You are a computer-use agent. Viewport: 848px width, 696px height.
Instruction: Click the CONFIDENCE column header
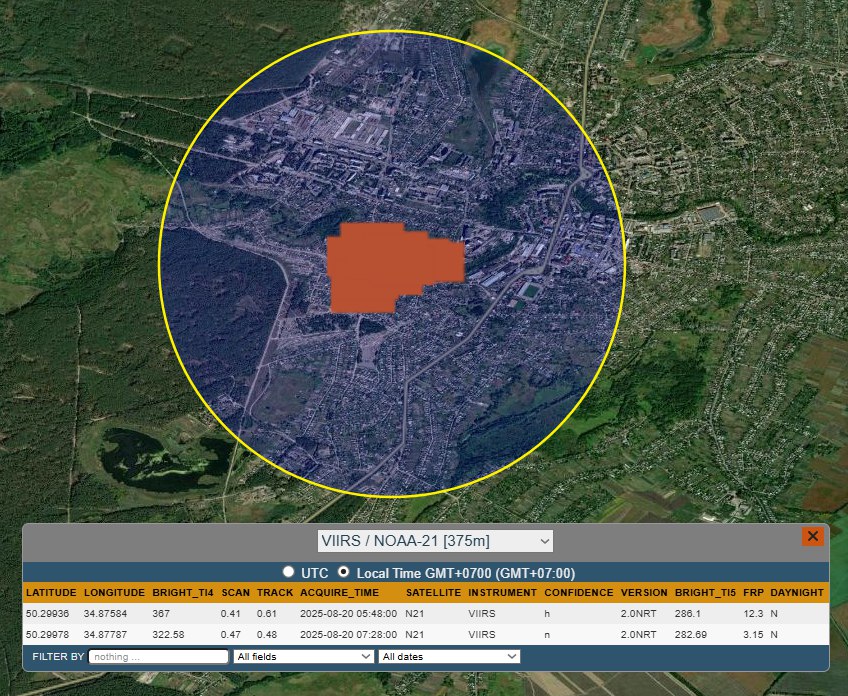pyautogui.click(x=578, y=593)
